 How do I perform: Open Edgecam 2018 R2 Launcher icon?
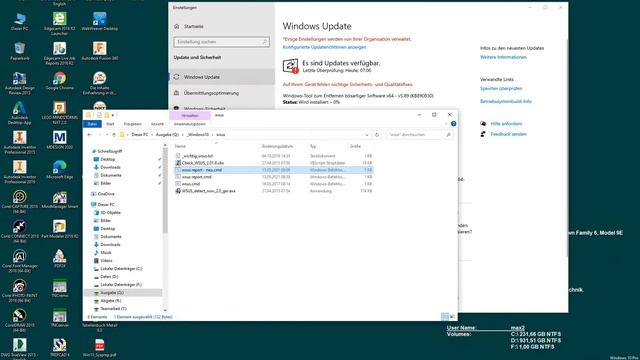coord(60,23)
